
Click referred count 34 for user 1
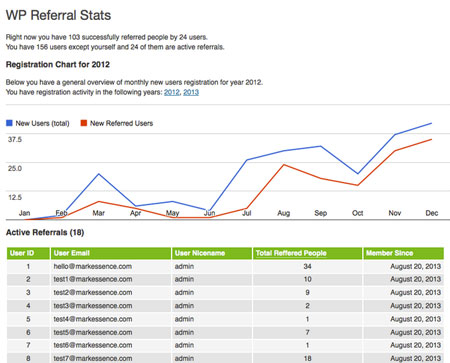click(x=307, y=266)
